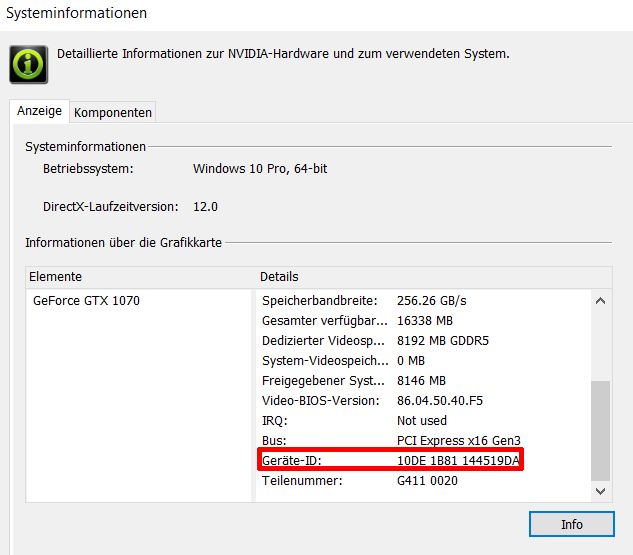
Task: Select the Video-BIOS-Version row
Action: click(x=423, y=401)
